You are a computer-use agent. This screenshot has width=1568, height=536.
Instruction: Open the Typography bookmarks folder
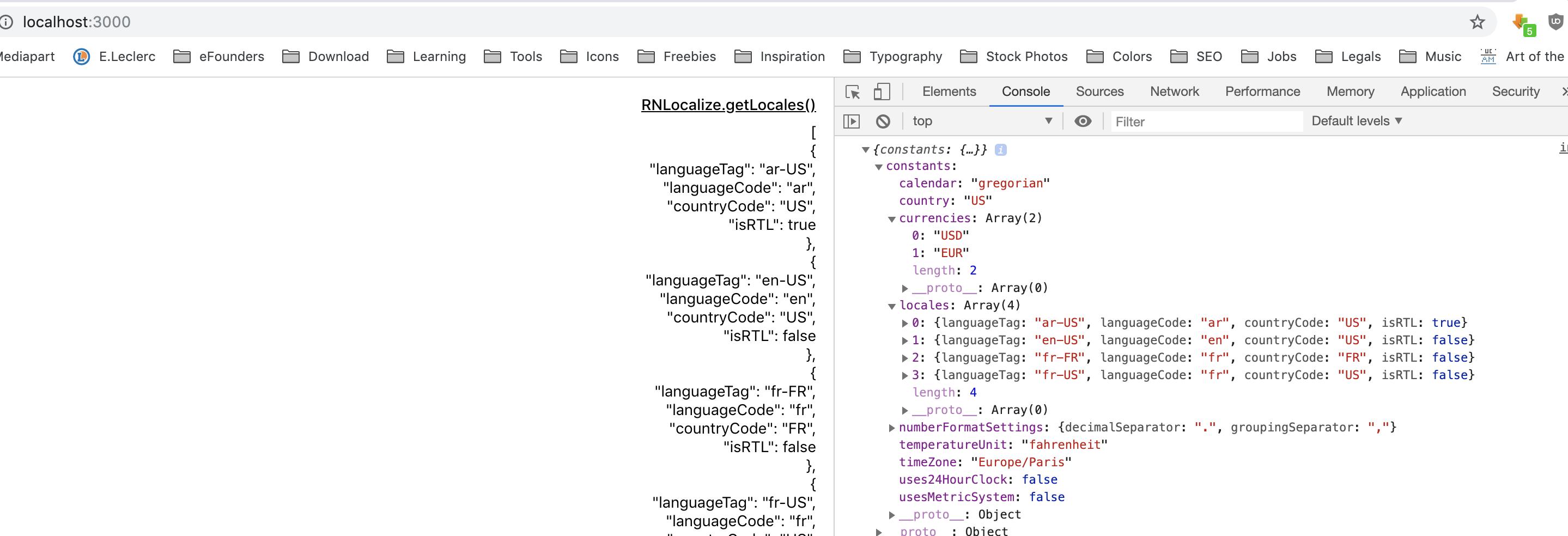pos(892,57)
